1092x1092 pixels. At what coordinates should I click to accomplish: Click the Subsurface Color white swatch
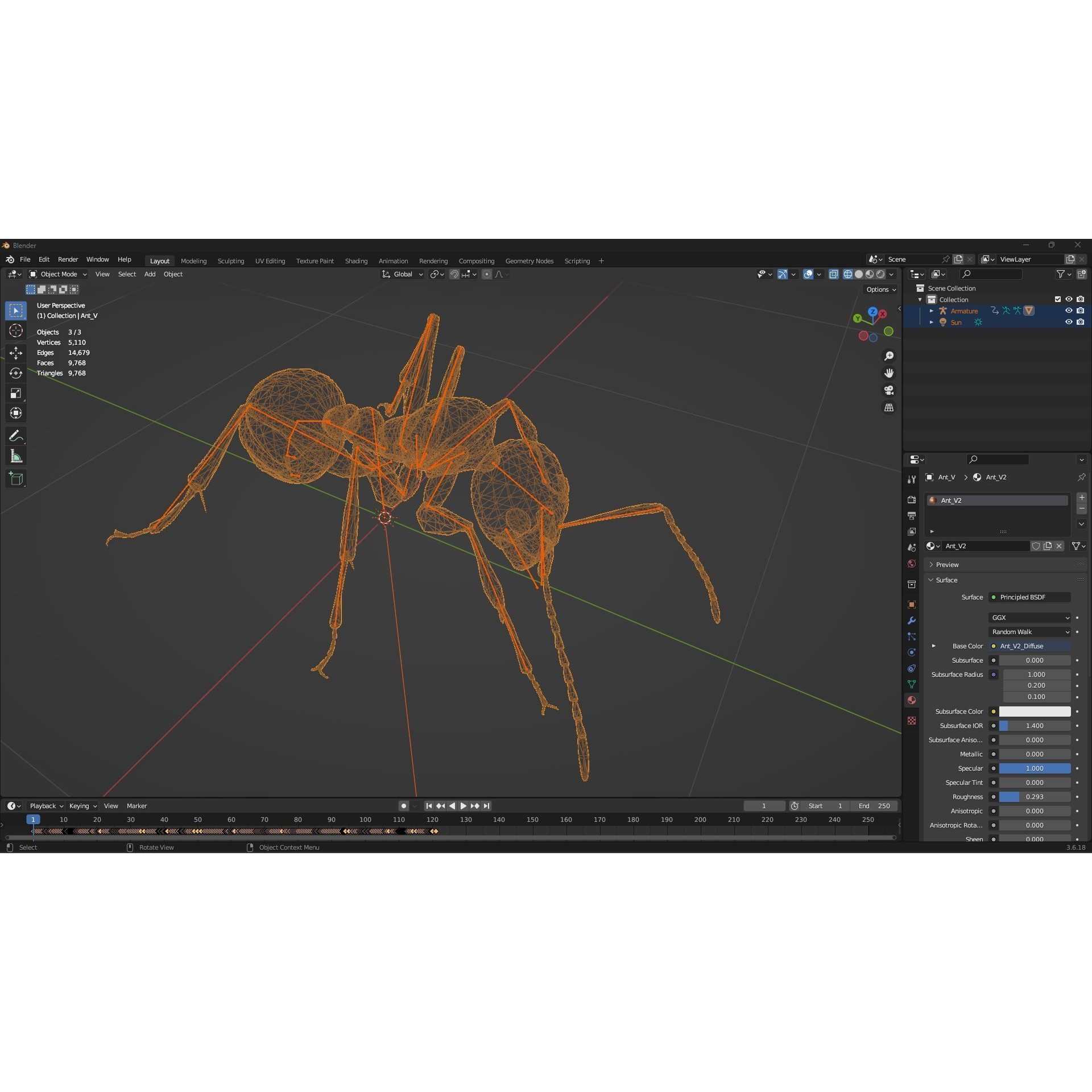tap(1035, 711)
